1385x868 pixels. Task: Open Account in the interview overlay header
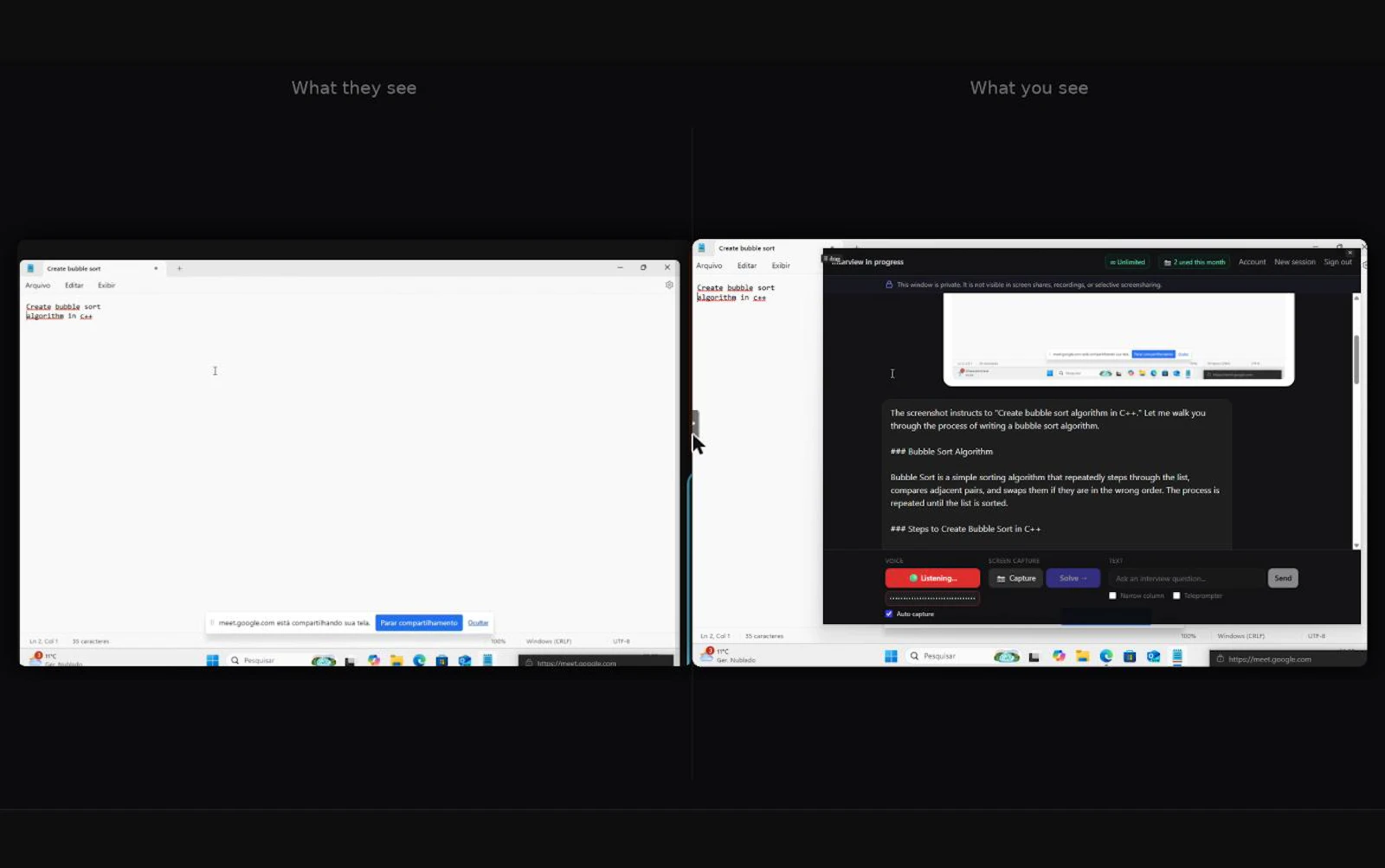pyautogui.click(x=1252, y=262)
